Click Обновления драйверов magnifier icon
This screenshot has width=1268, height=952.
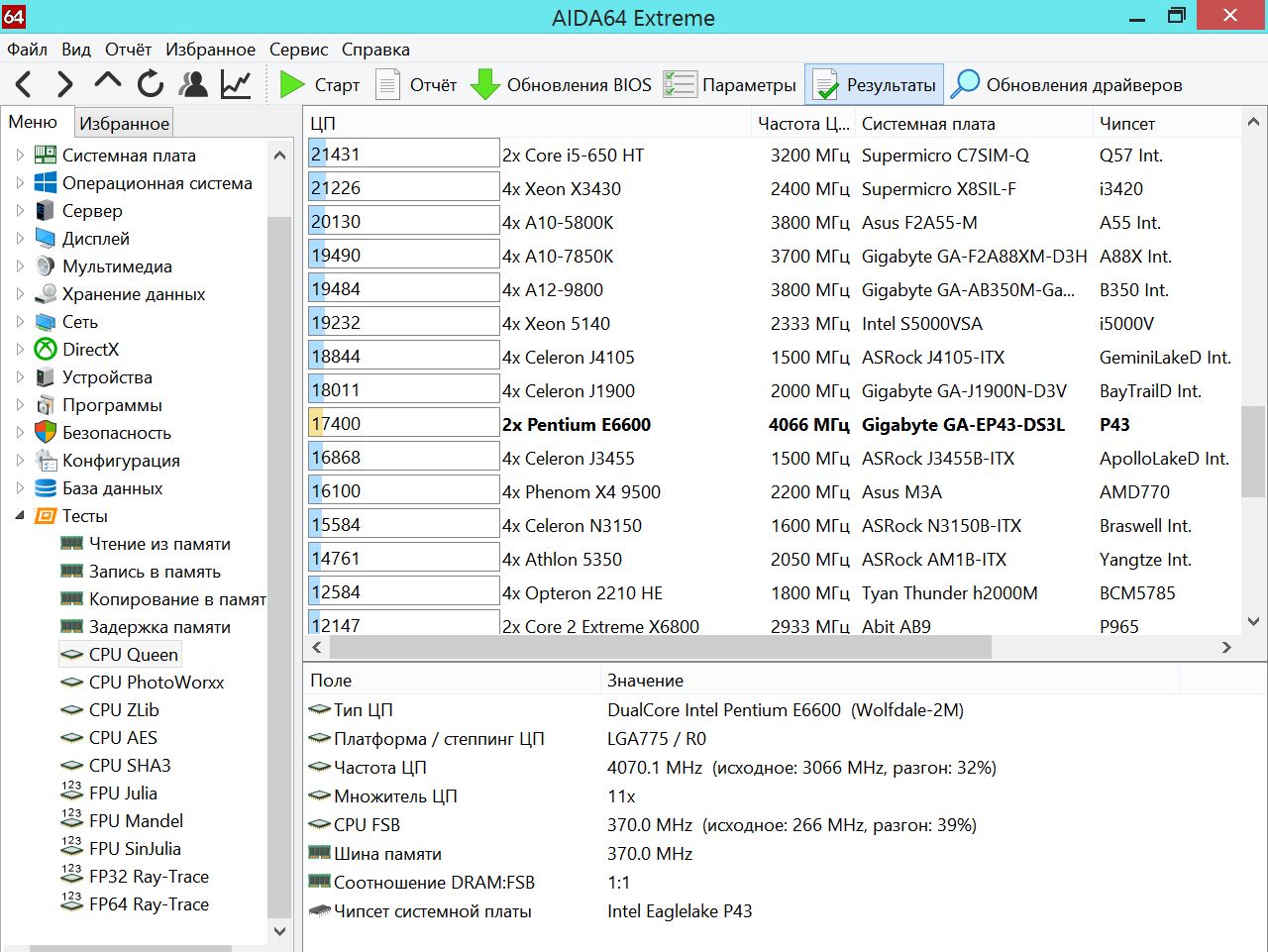(x=965, y=85)
